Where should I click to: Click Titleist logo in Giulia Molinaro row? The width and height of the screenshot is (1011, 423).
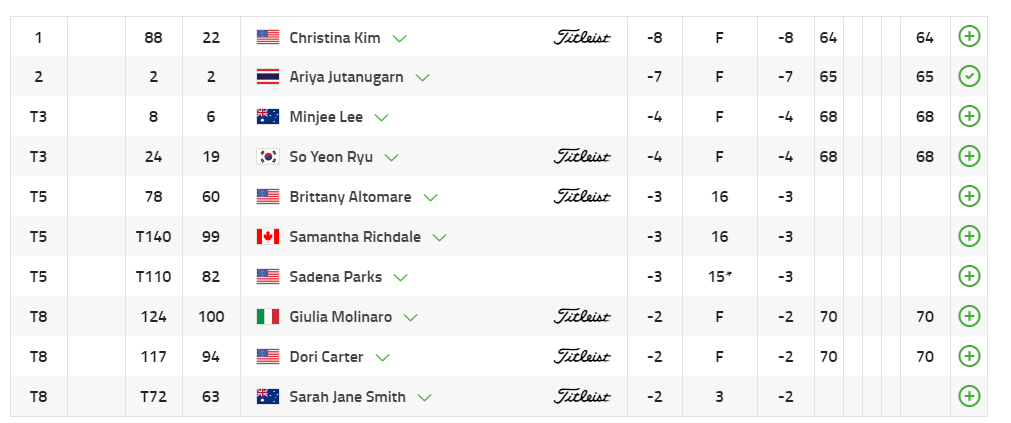click(582, 317)
